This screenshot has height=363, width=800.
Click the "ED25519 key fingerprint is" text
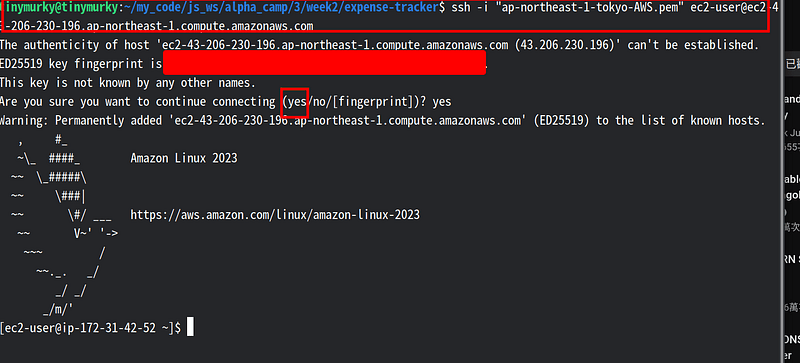tap(81, 64)
